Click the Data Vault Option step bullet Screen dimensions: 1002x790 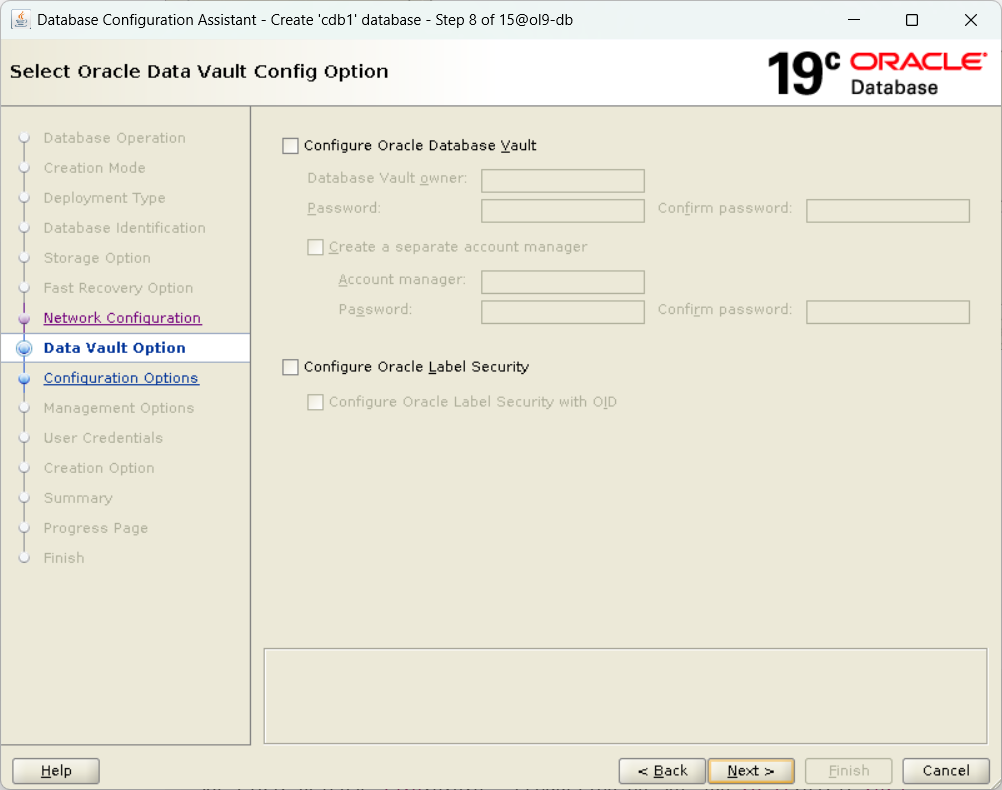pos(24,348)
